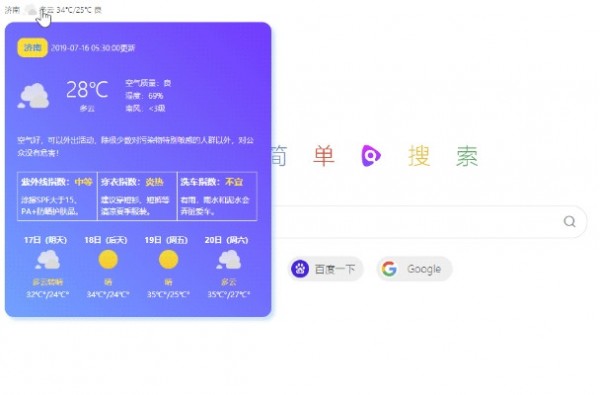Click the 17日 (明天) date label
This screenshot has width=600, height=395.
[46, 240]
